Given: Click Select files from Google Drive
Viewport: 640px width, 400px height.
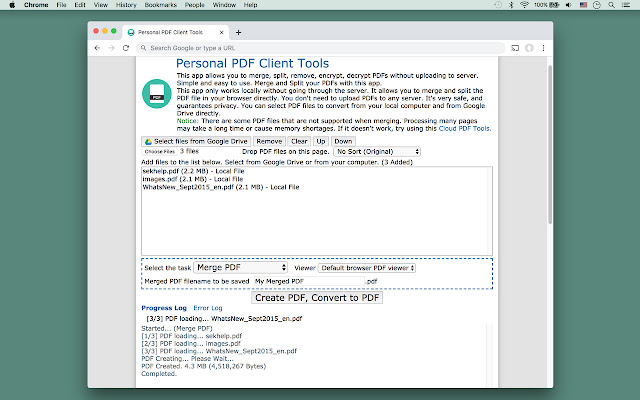Looking at the screenshot, I should coord(196,141).
